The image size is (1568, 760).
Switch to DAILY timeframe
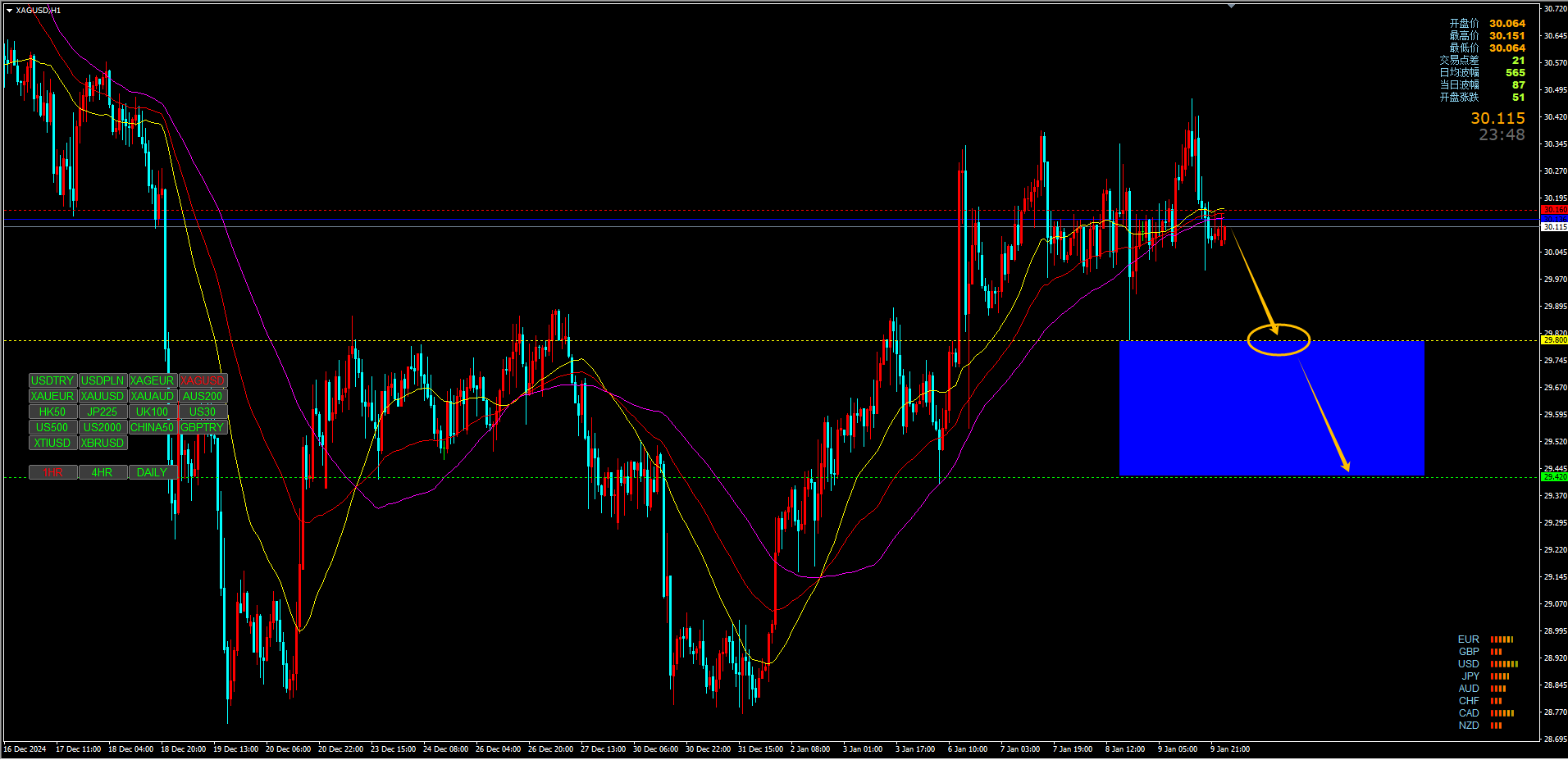click(153, 472)
